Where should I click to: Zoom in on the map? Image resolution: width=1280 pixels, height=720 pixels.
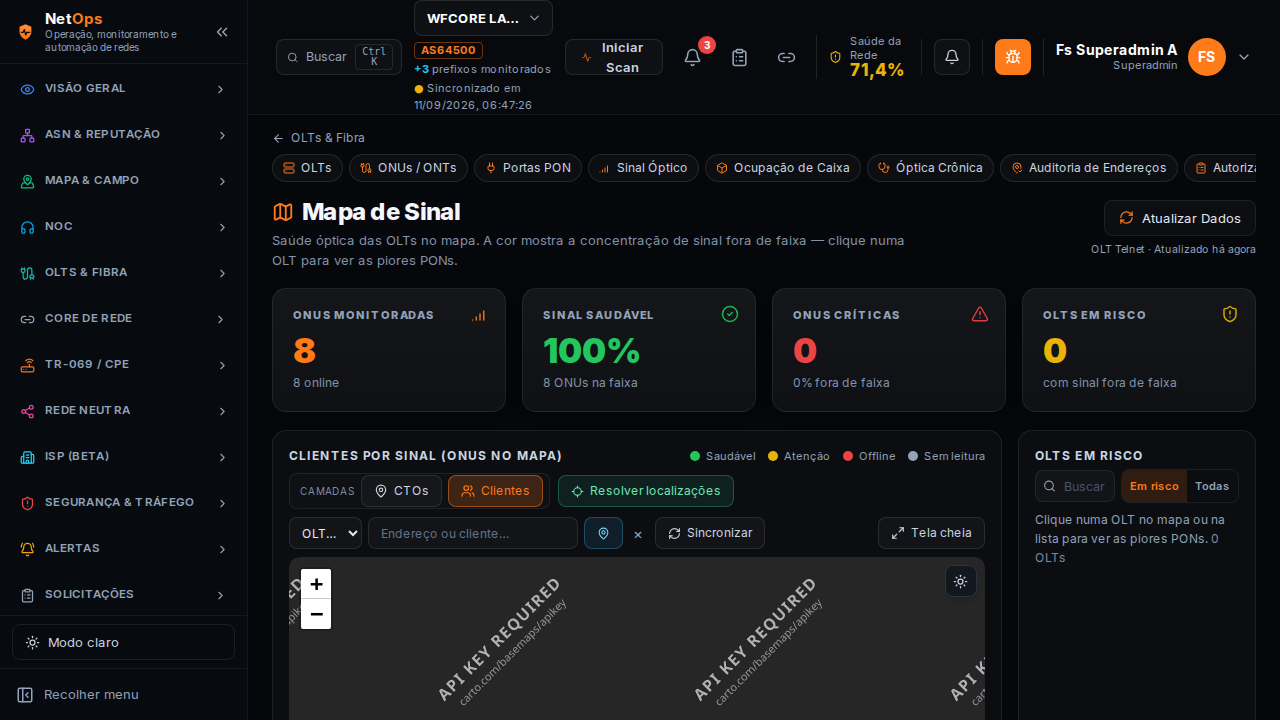(316, 584)
